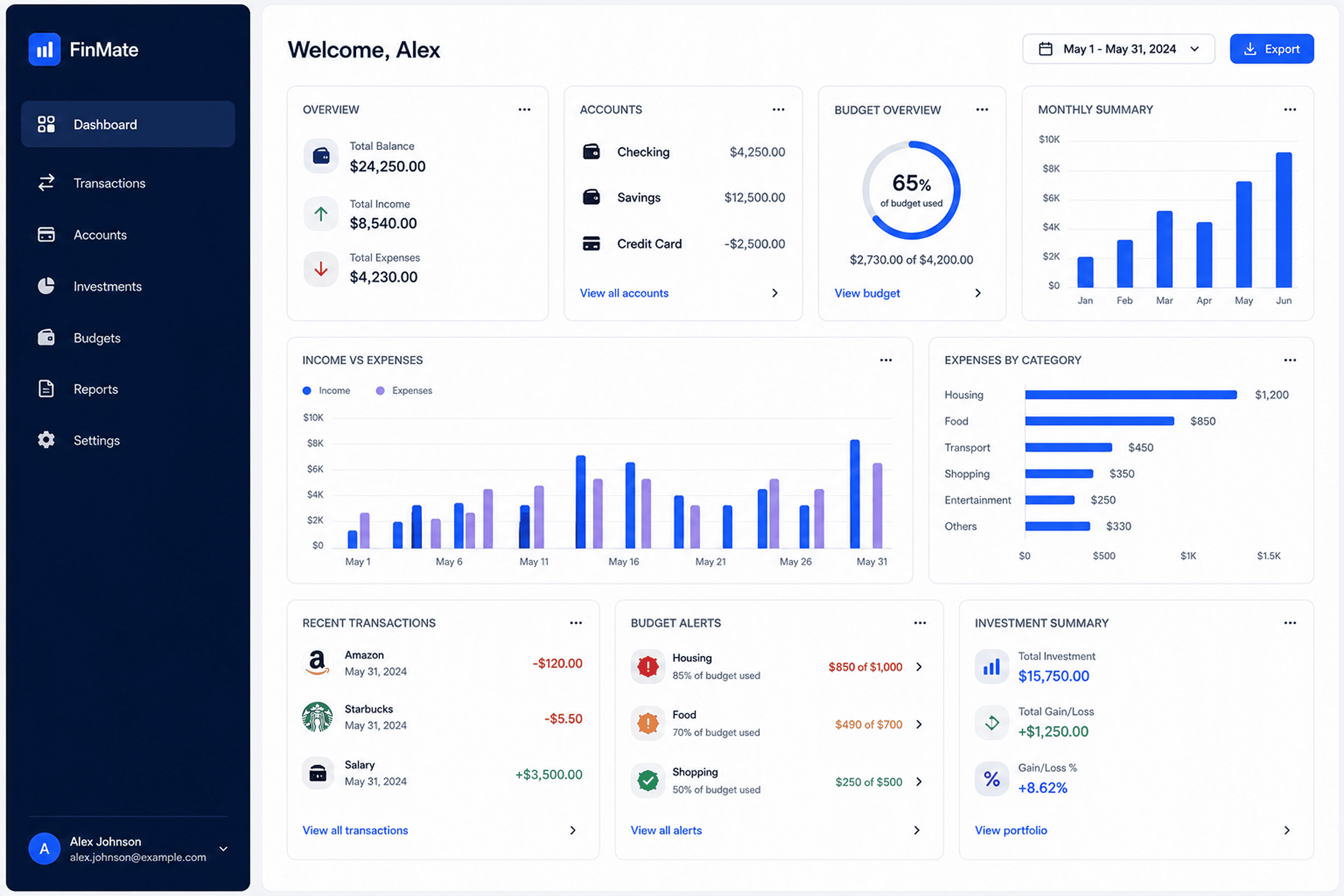Click the Export button
Screen dimensions: 1344x896
point(1272,49)
